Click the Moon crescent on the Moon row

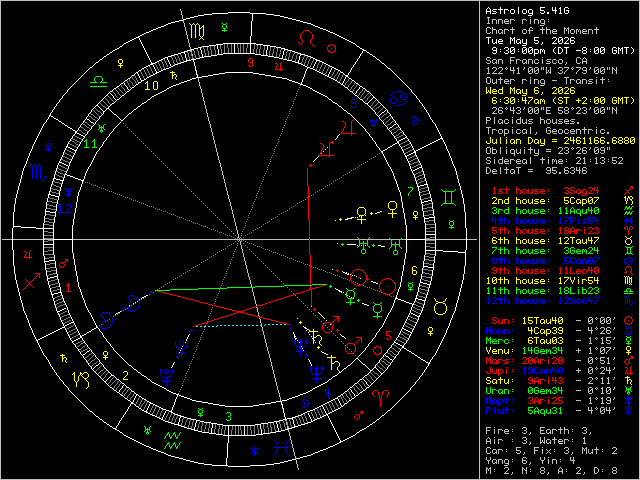tap(629, 331)
